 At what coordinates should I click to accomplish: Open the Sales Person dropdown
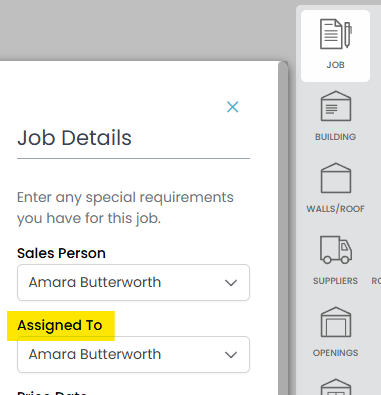(133, 283)
